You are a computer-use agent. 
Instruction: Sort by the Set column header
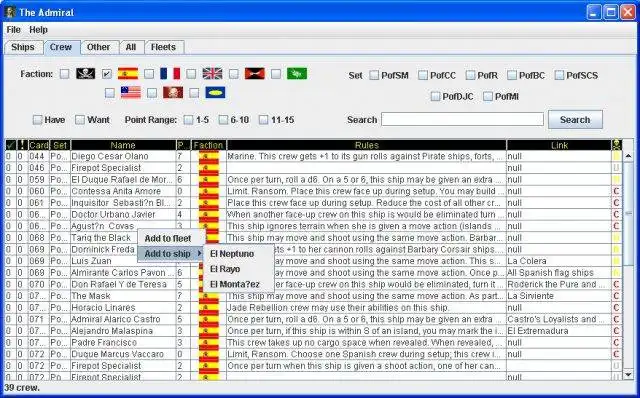tap(60, 145)
